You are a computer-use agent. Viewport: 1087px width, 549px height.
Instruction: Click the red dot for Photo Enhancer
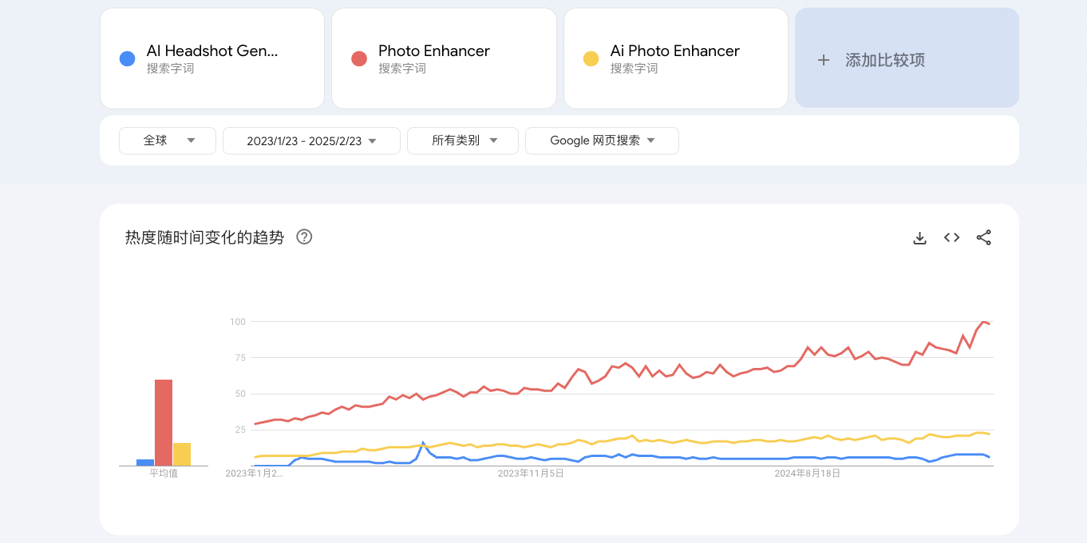point(359,59)
